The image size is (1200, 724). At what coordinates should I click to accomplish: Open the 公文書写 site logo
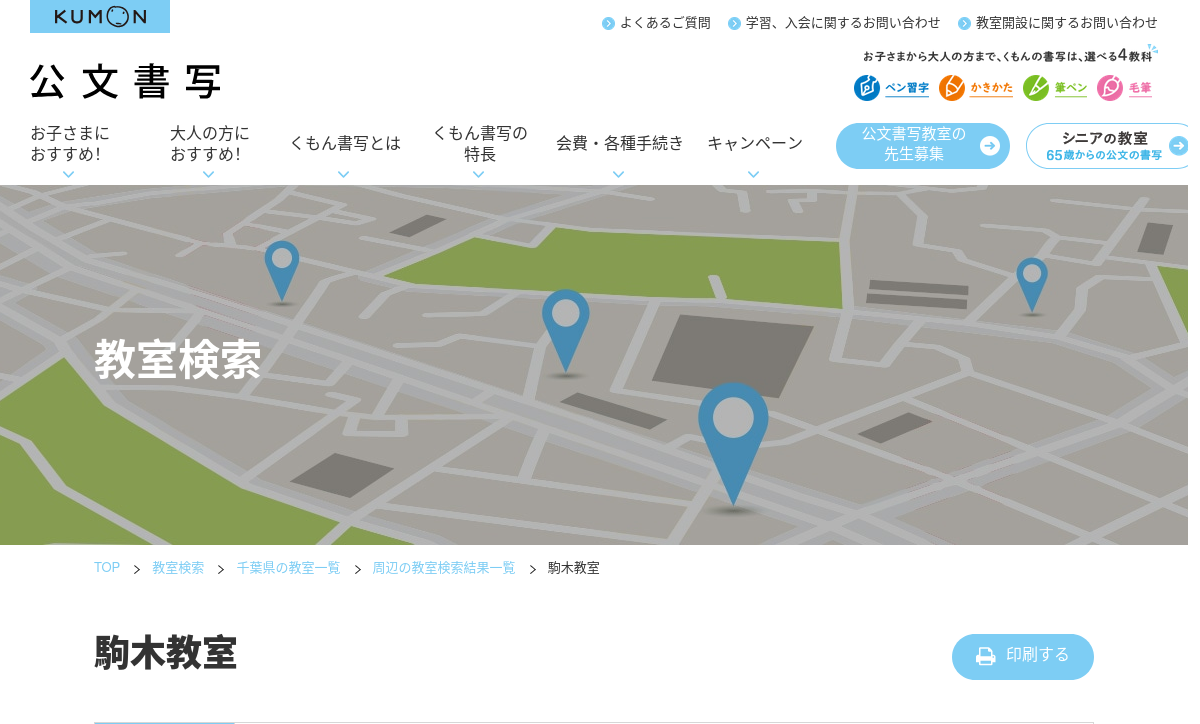coord(126,82)
